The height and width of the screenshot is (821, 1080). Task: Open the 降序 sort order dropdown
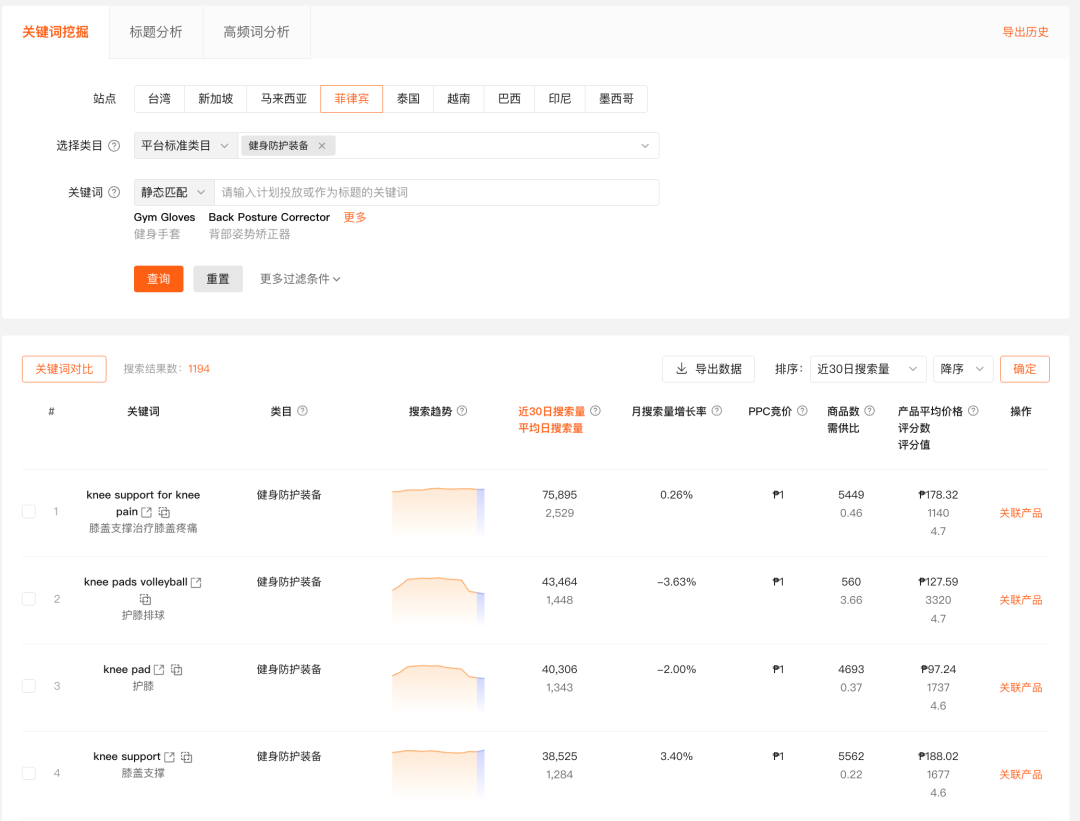click(962, 369)
